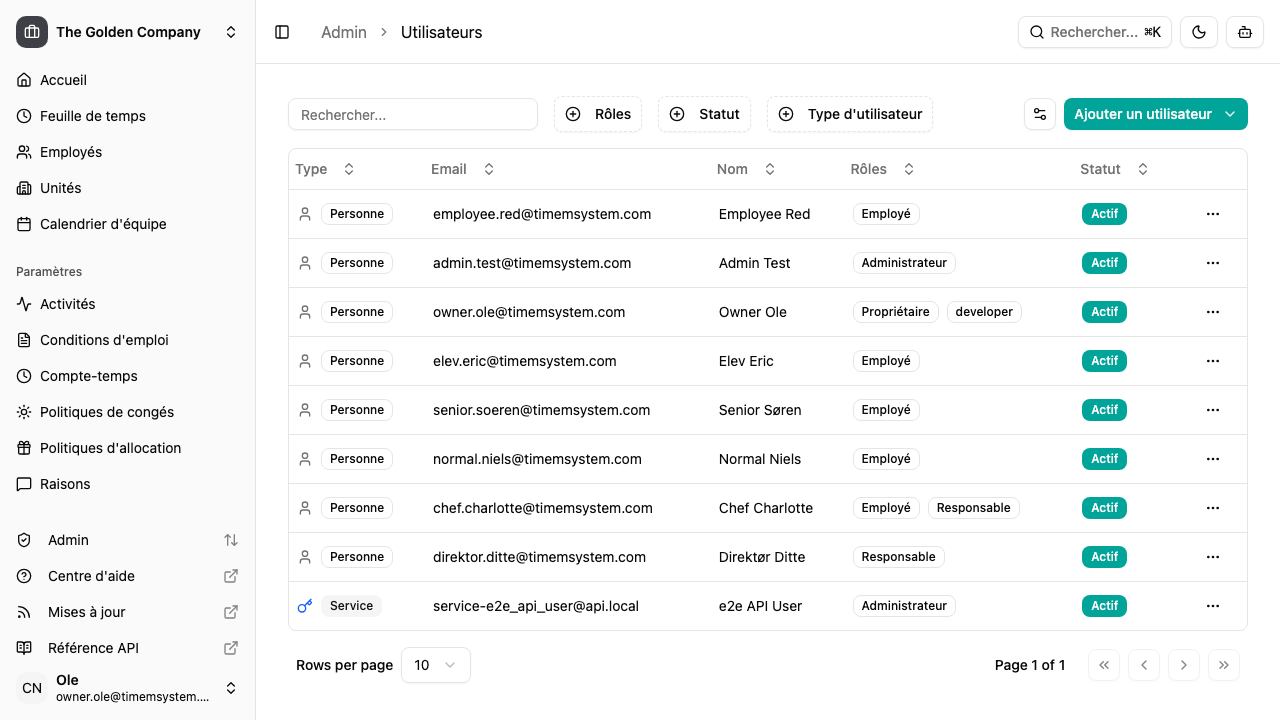1280x720 pixels.
Task: Open Calendrier d'équipe from the sidebar
Action: click(103, 224)
